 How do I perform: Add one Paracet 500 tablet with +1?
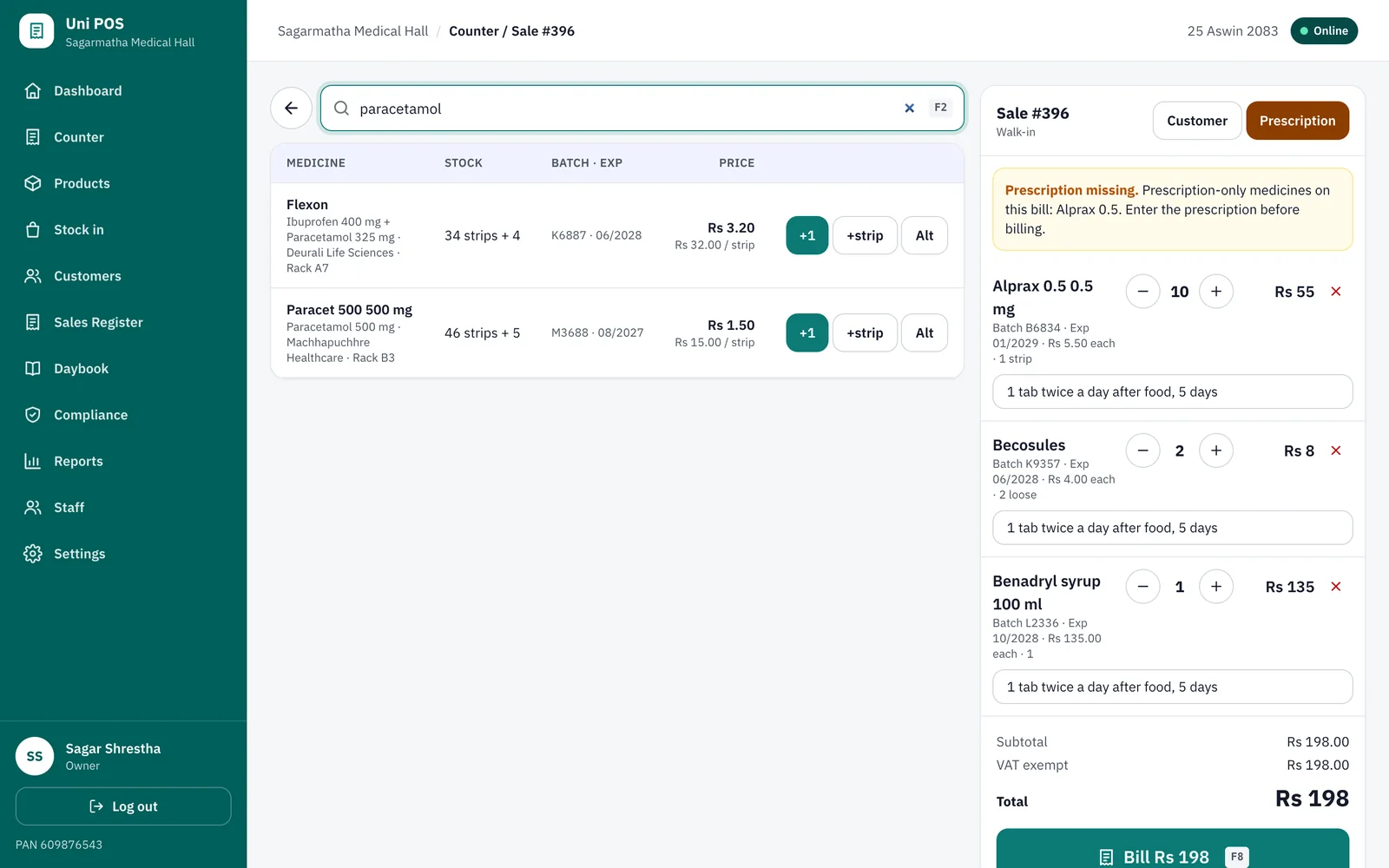pyautogui.click(x=807, y=332)
